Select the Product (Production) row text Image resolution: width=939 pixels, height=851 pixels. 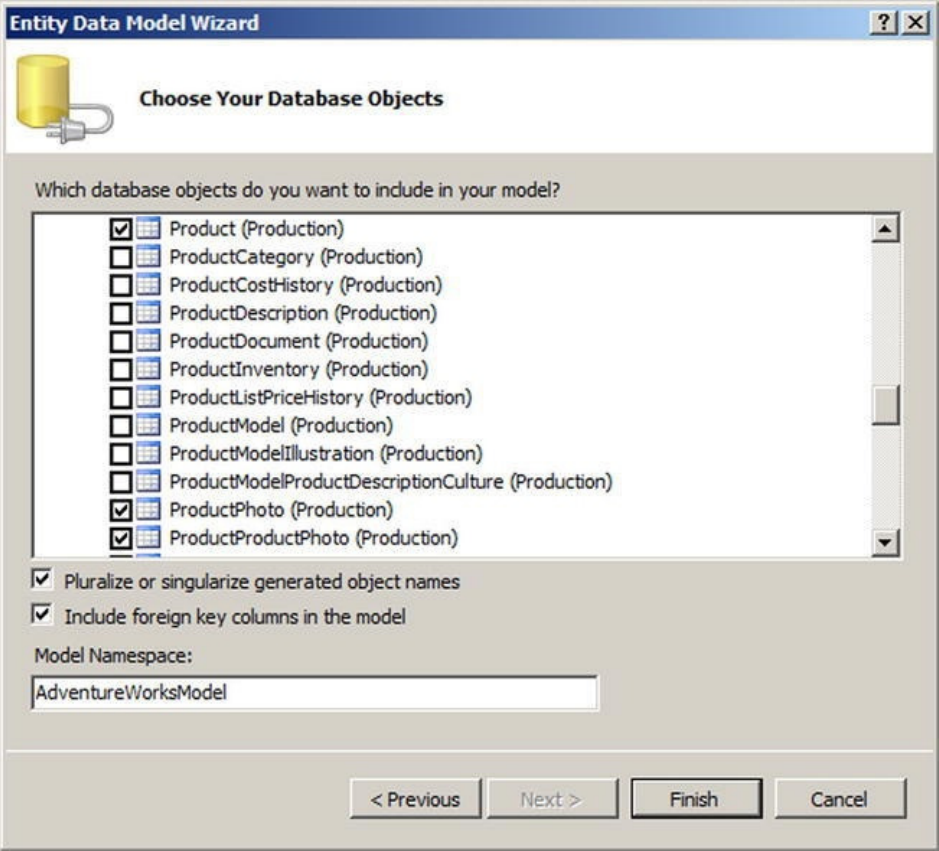[257, 229]
